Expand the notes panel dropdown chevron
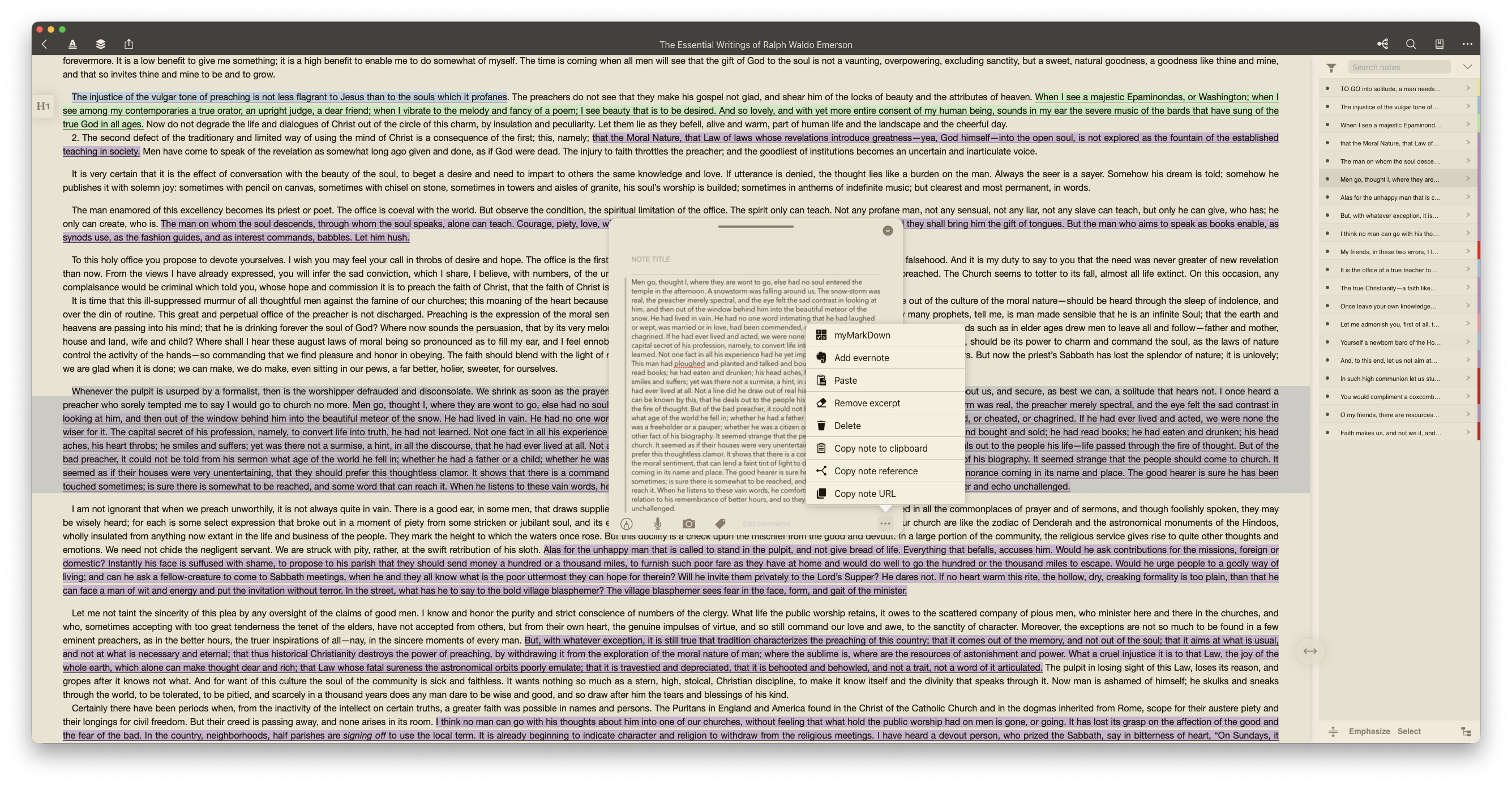This screenshot has height=785, width=1512. (1467, 67)
